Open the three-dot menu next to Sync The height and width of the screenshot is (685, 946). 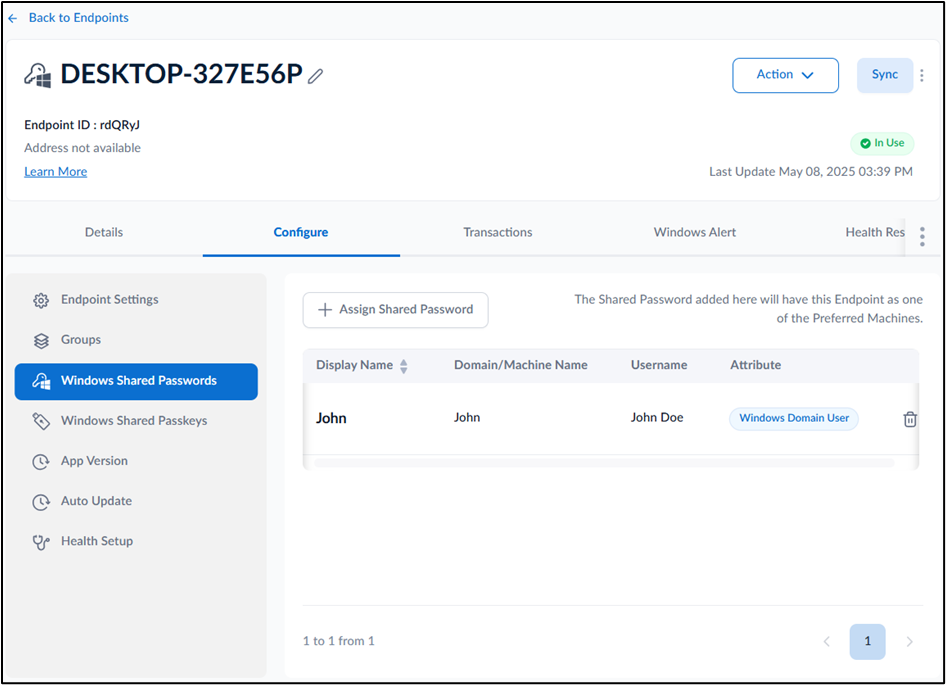pyautogui.click(x=921, y=75)
